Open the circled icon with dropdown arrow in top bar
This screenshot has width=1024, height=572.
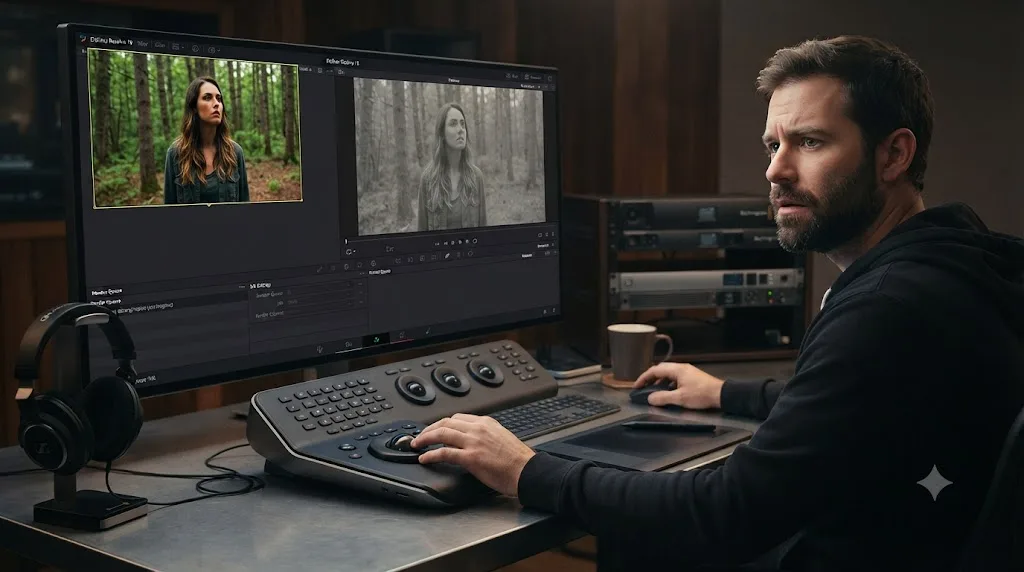click(x=214, y=50)
